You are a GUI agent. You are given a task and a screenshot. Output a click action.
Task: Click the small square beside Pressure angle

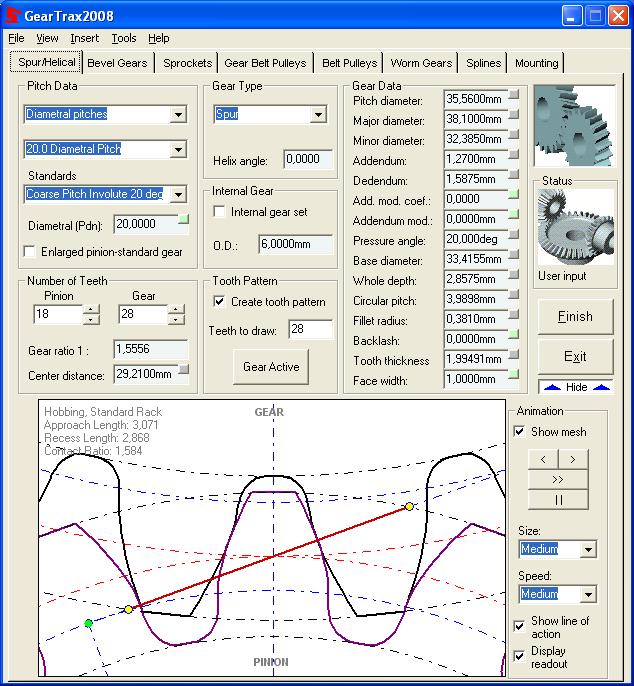click(x=514, y=234)
